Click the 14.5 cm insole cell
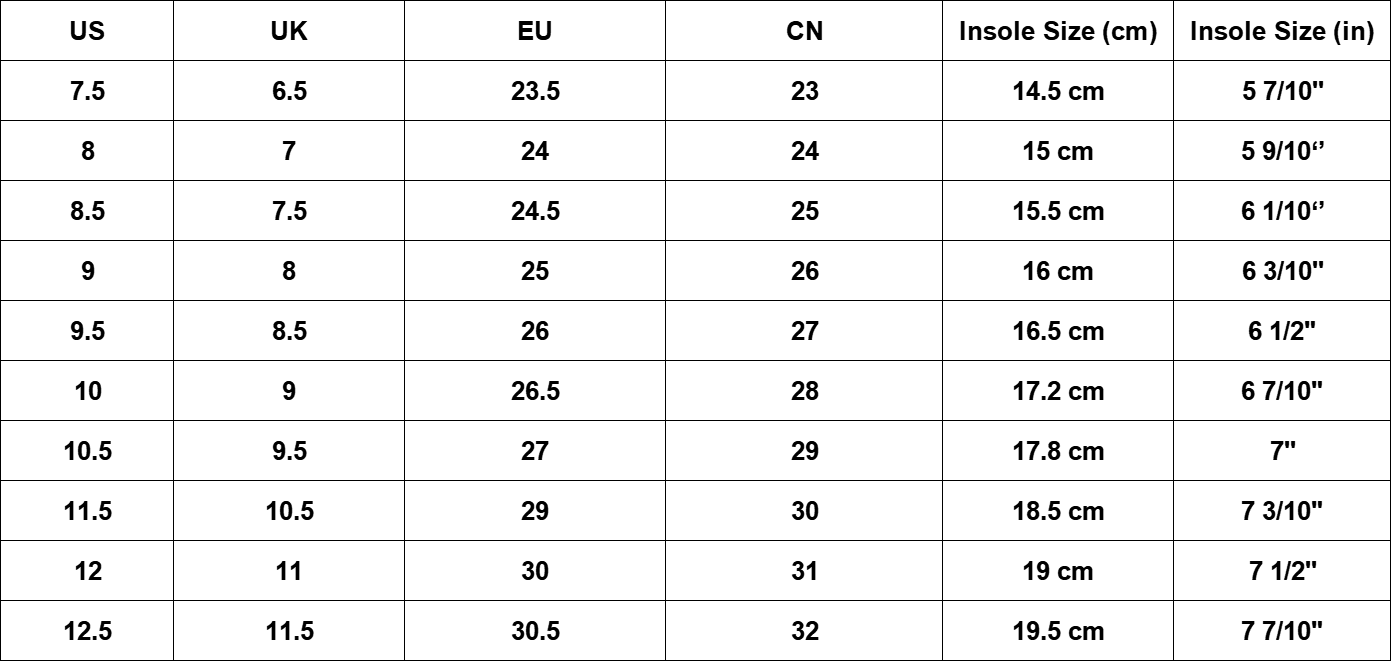Screen dimensions: 1392x662 [1058, 91]
